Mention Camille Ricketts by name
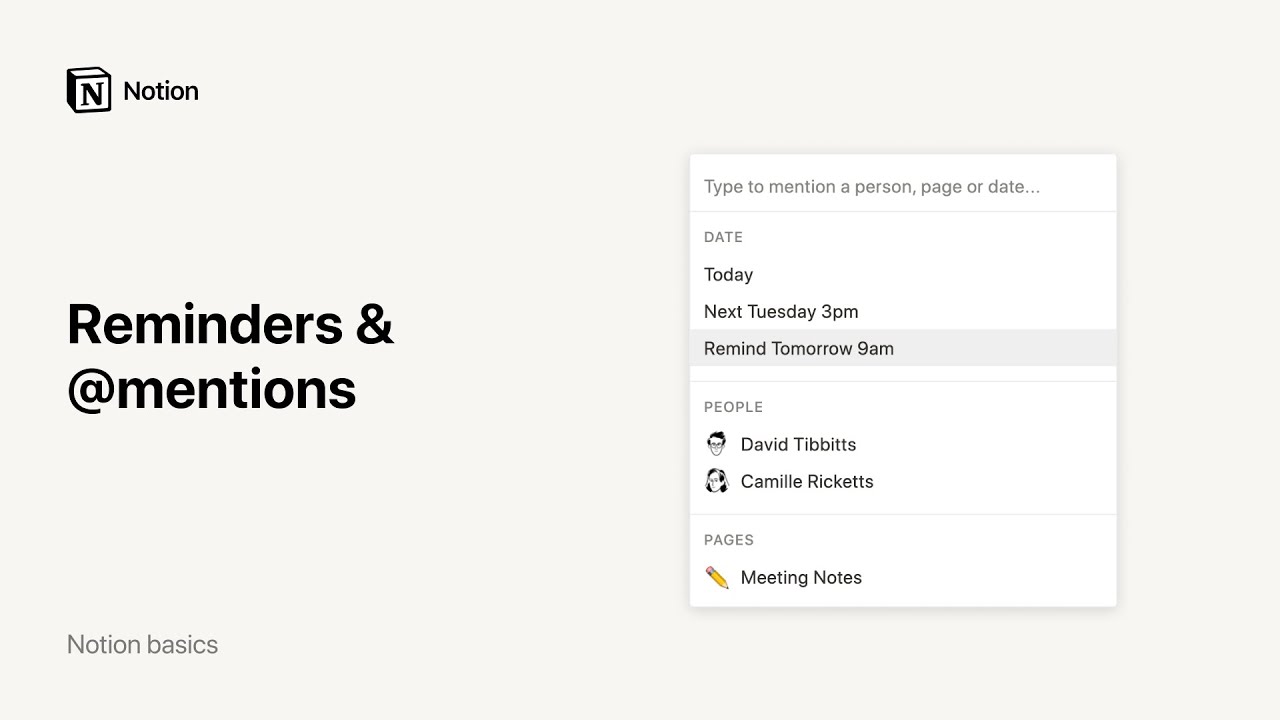The height and width of the screenshot is (720, 1280). (x=807, y=482)
